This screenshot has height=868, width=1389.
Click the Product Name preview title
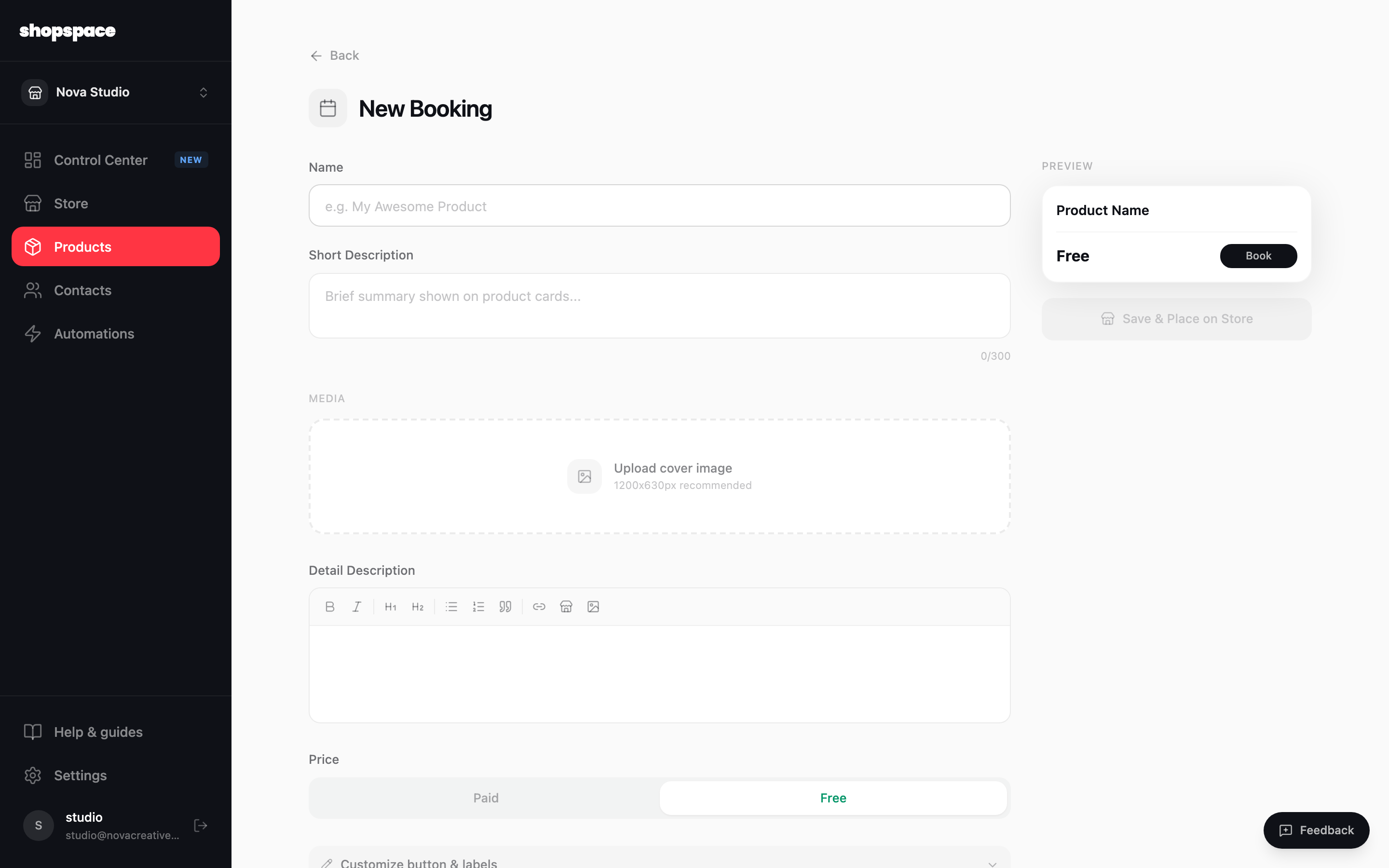pos(1103,210)
